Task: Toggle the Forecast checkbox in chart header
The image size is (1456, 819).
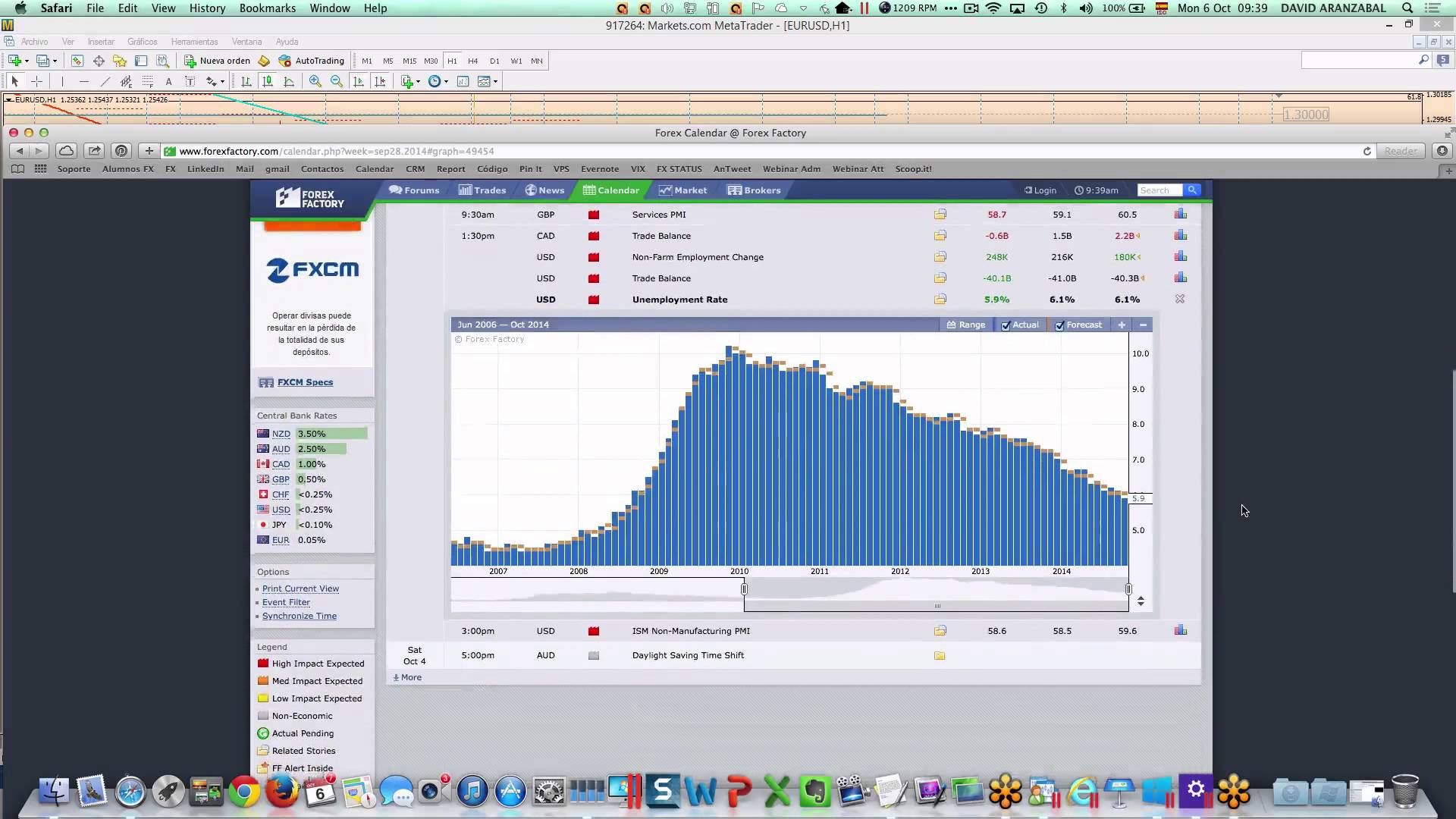Action: [1059, 325]
